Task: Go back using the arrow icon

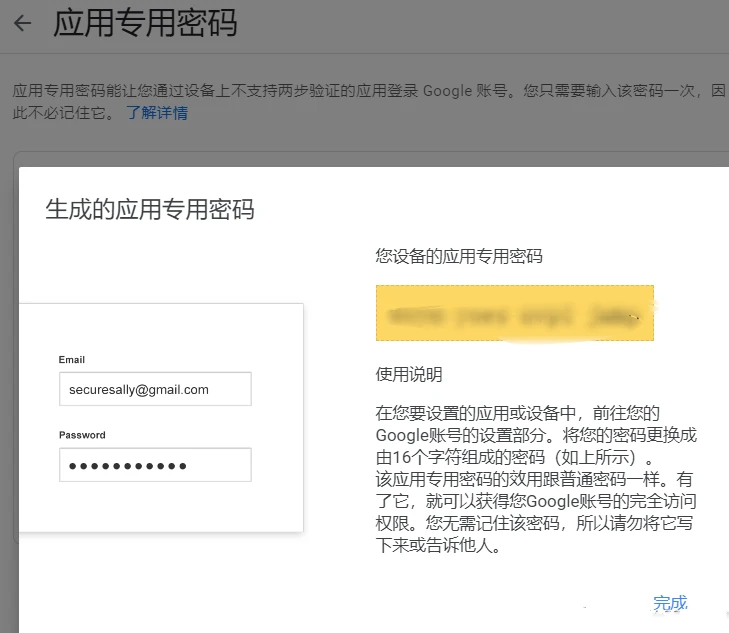Action: coord(22,23)
